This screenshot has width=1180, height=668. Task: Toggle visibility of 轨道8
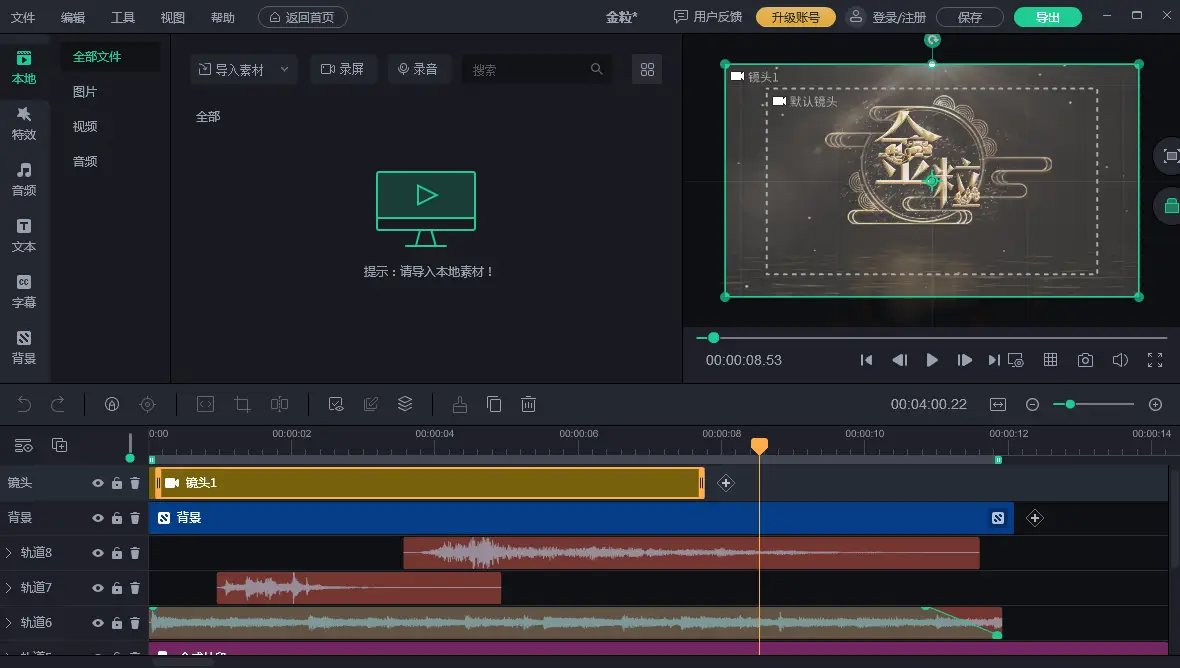point(98,553)
